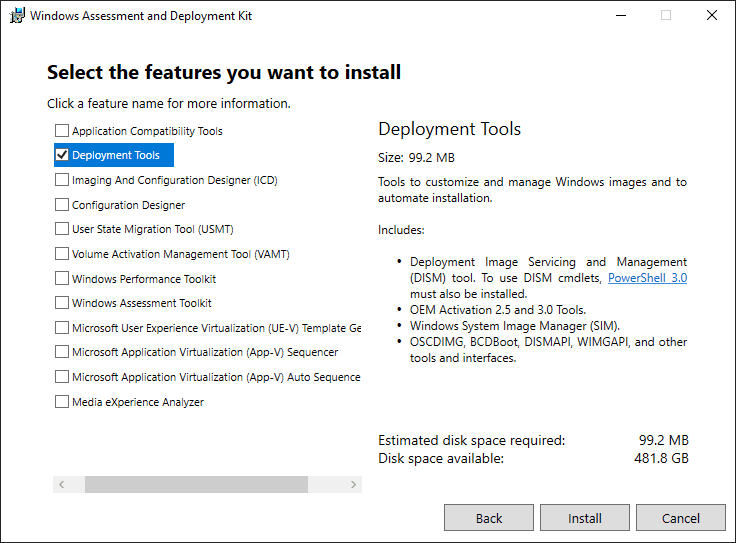
Task: Click the Windows ADK title bar icon
Action: click(x=16, y=16)
